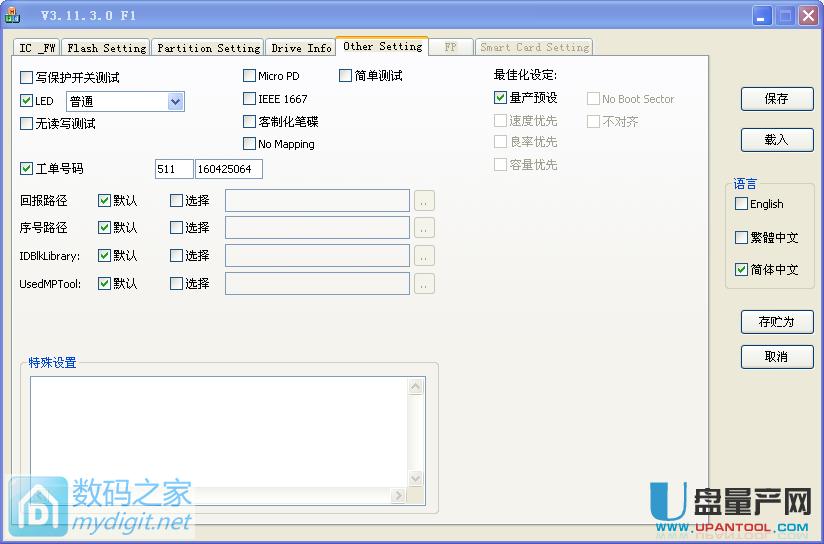Image resolution: width=824 pixels, height=544 pixels.
Task: Click the 特殊设置 scroll down arrow
Action: pyautogui.click(x=416, y=478)
